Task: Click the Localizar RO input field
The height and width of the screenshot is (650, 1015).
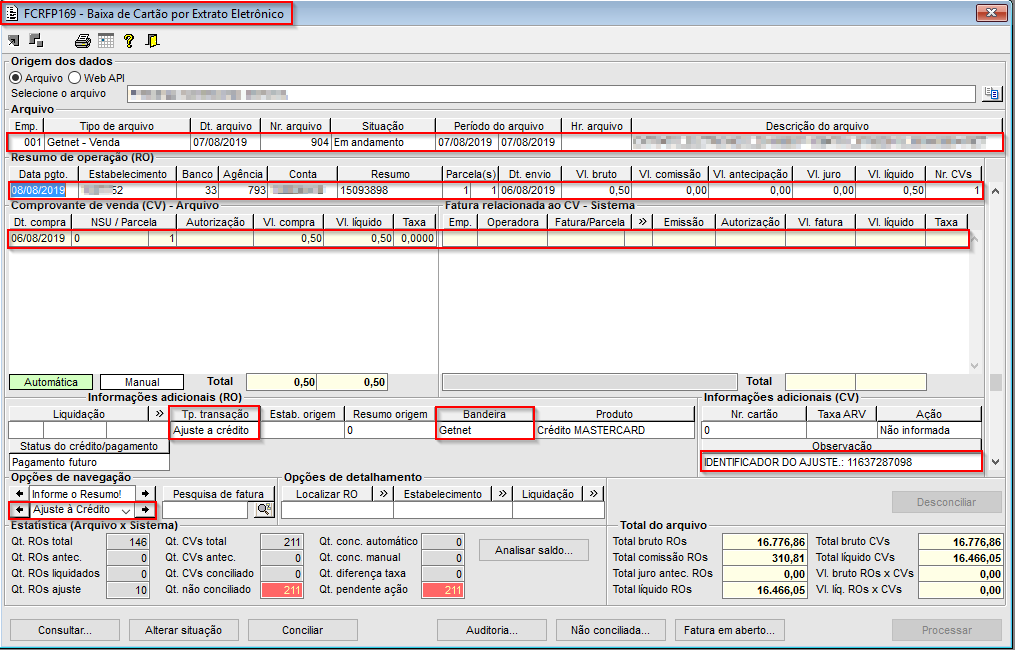Action: [x=337, y=510]
